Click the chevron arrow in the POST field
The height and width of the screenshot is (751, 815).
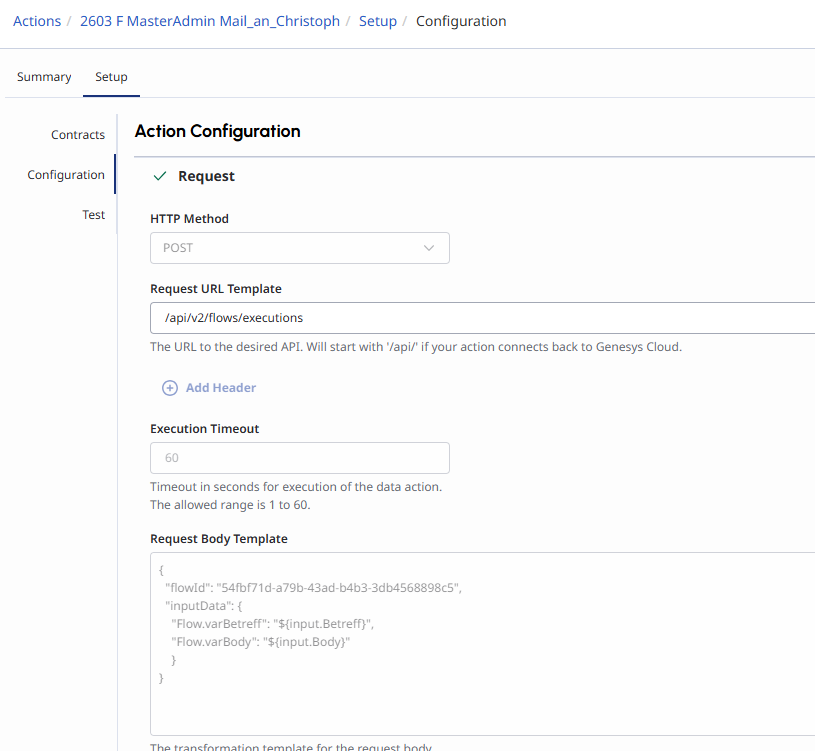pyautogui.click(x=429, y=248)
